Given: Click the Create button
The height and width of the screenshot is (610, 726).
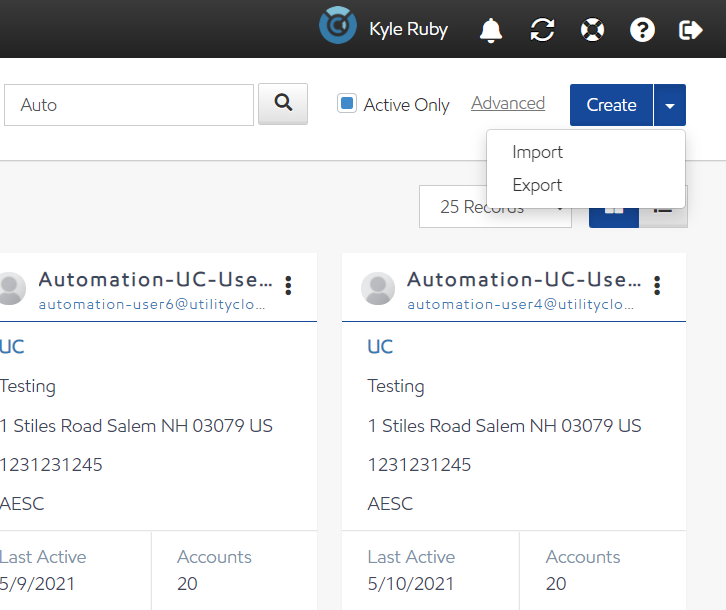Looking at the screenshot, I should (611, 105).
